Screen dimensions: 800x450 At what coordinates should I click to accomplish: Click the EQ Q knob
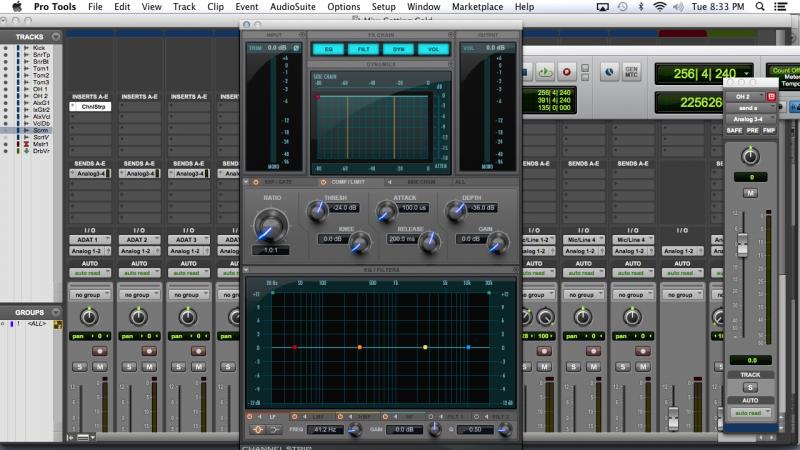point(505,430)
